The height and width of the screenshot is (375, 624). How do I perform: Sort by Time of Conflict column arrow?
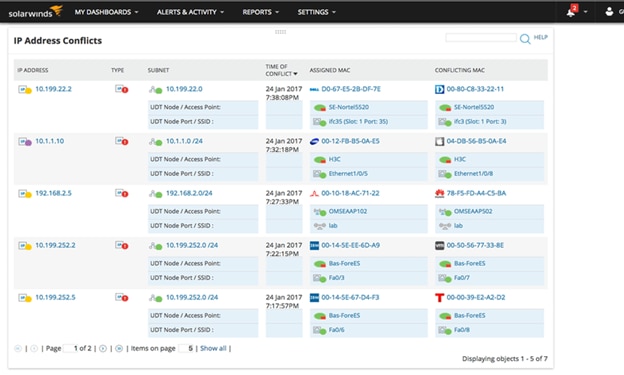(295, 74)
